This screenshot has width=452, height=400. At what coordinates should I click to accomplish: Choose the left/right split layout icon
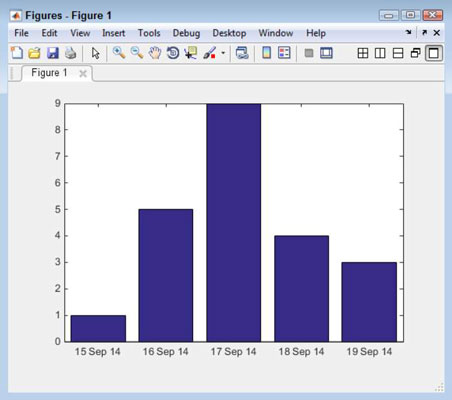coord(380,53)
